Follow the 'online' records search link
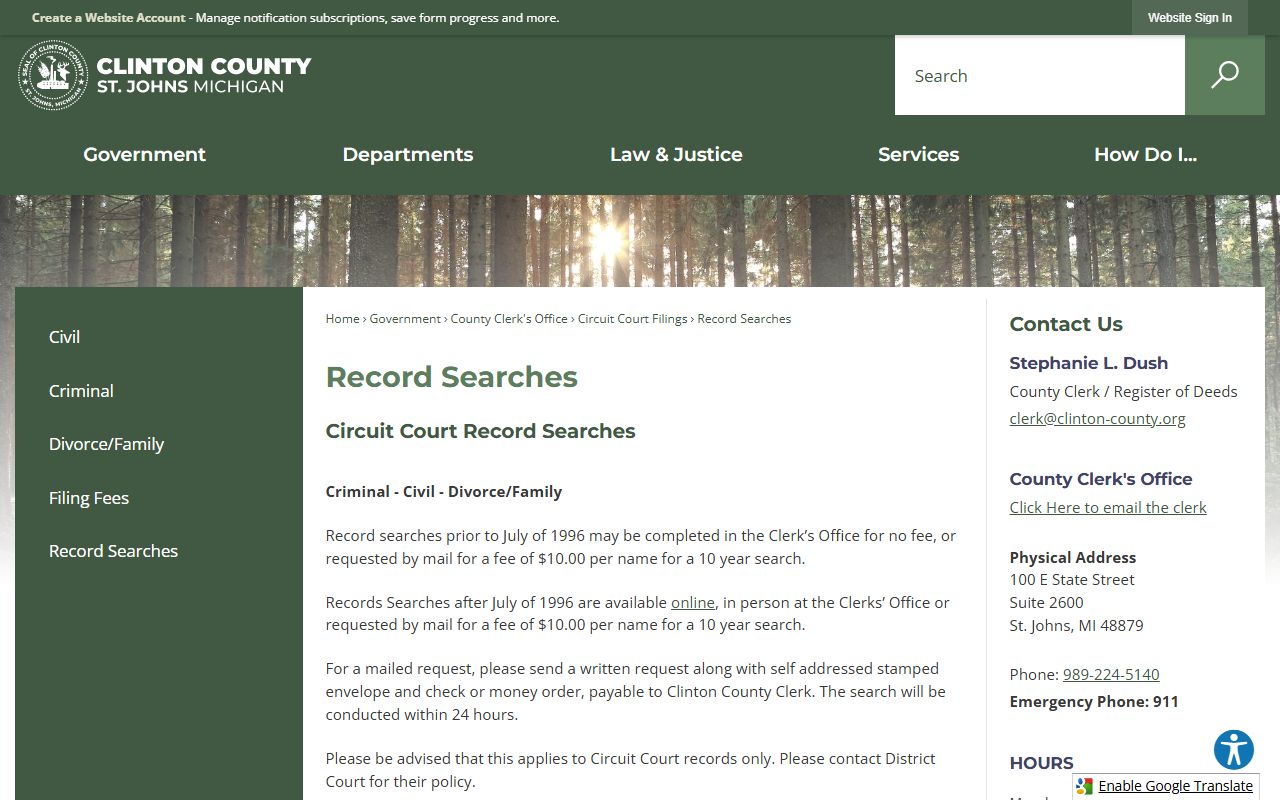Image resolution: width=1280 pixels, height=800 pixels. pos(693,602)
